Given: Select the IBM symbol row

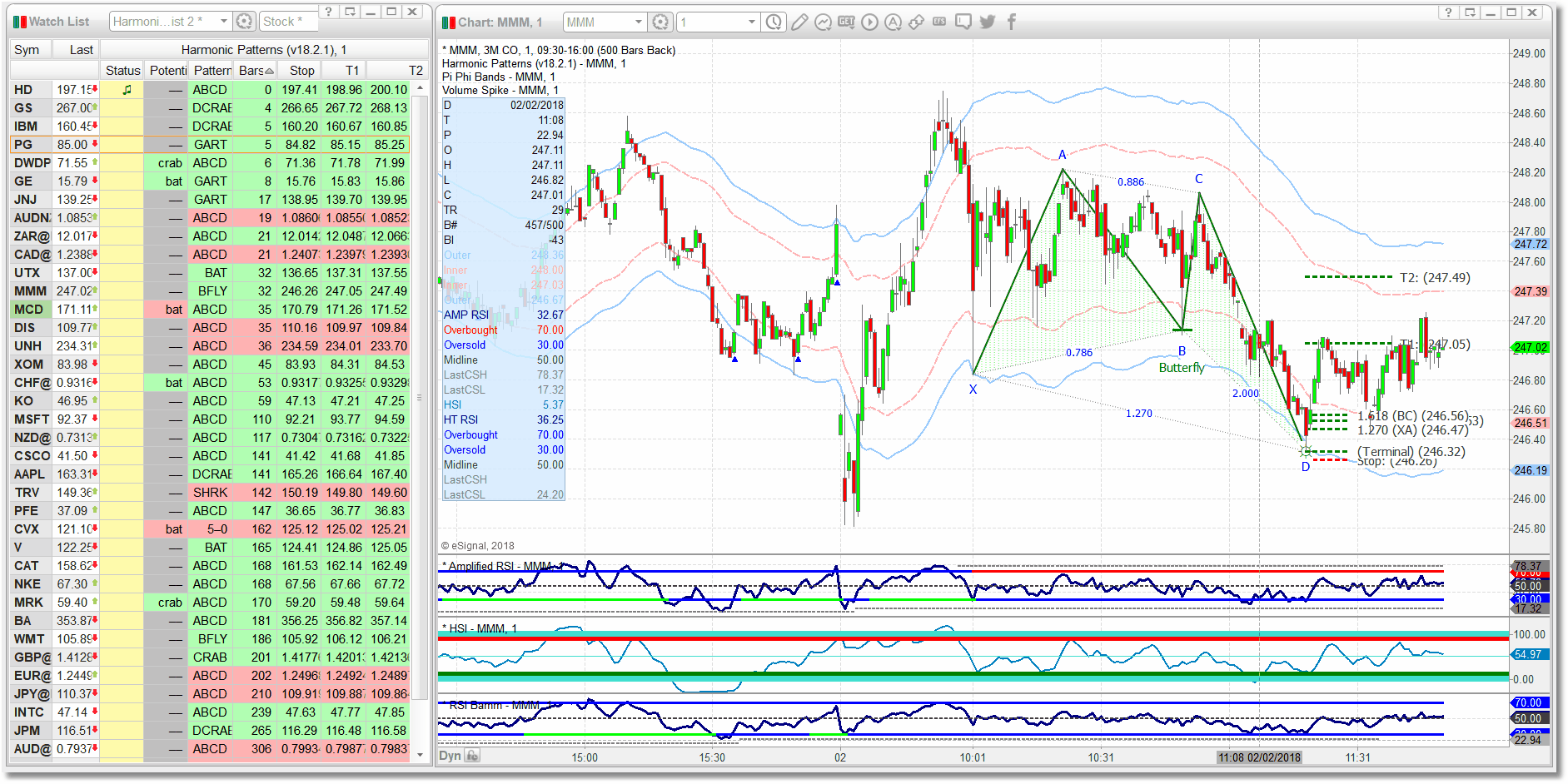Looking at the screenshot, I should (211, 127).
